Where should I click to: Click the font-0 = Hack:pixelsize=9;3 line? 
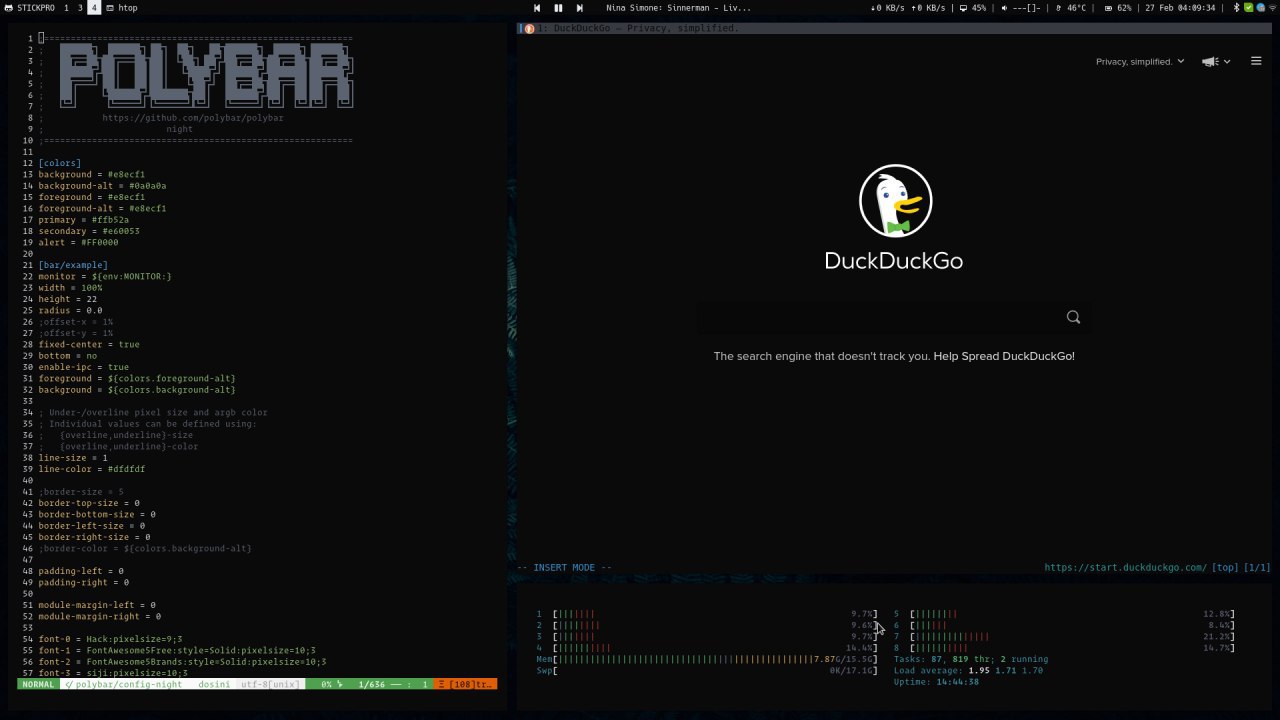(110, 639)
